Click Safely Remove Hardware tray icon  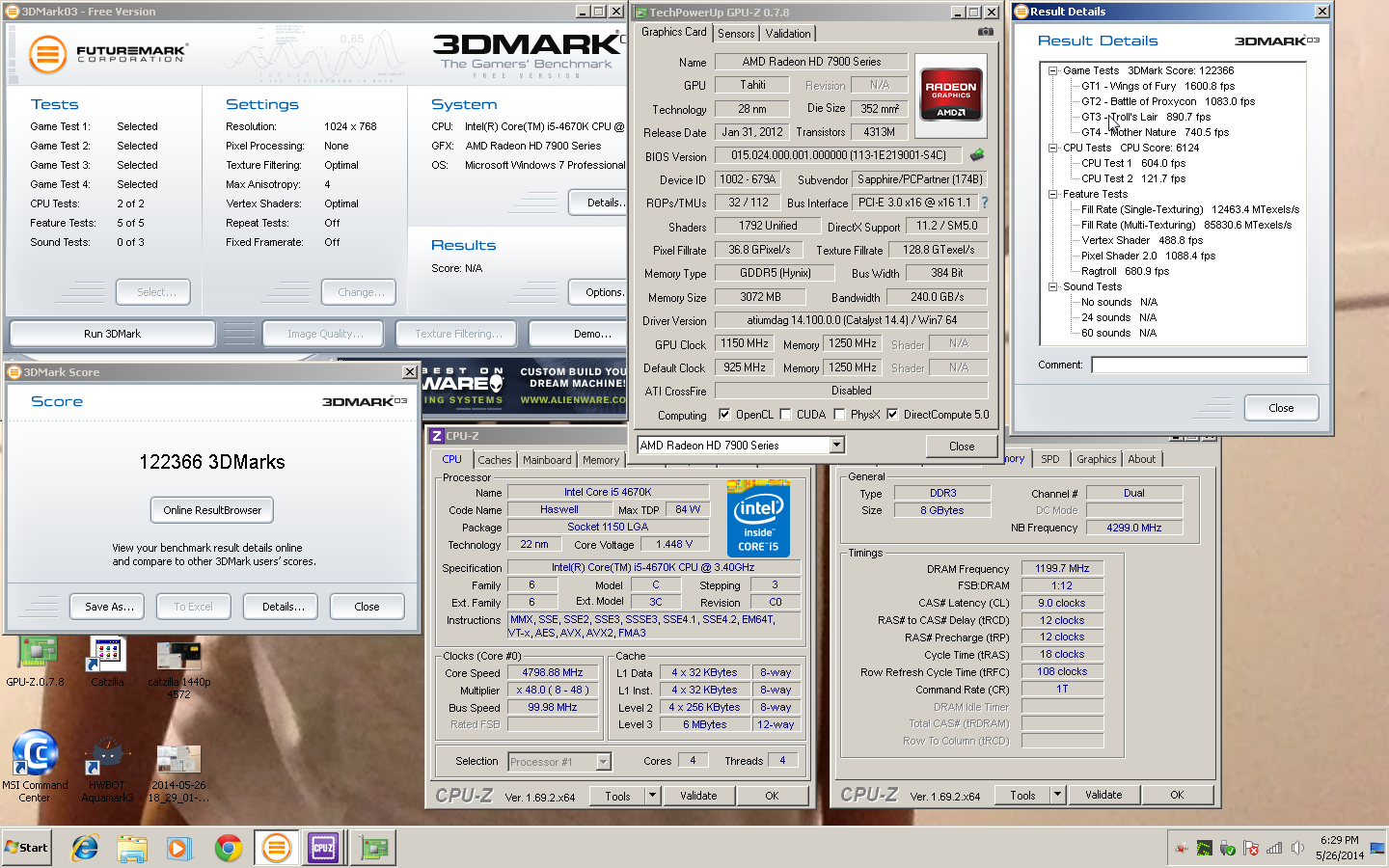coord(1228,849)
